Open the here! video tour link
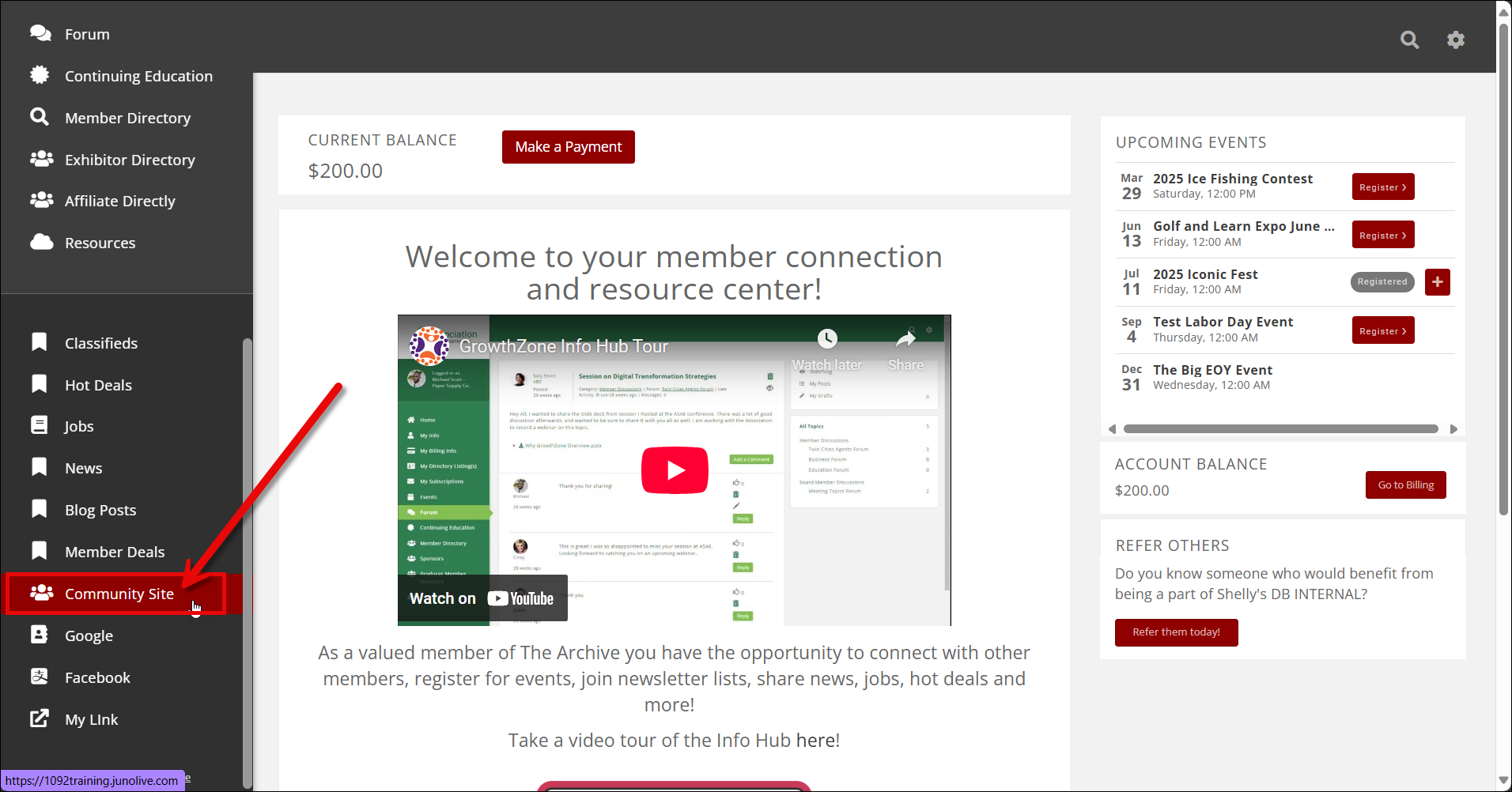This screenshot has height=792, width=1512. point(815,740)
